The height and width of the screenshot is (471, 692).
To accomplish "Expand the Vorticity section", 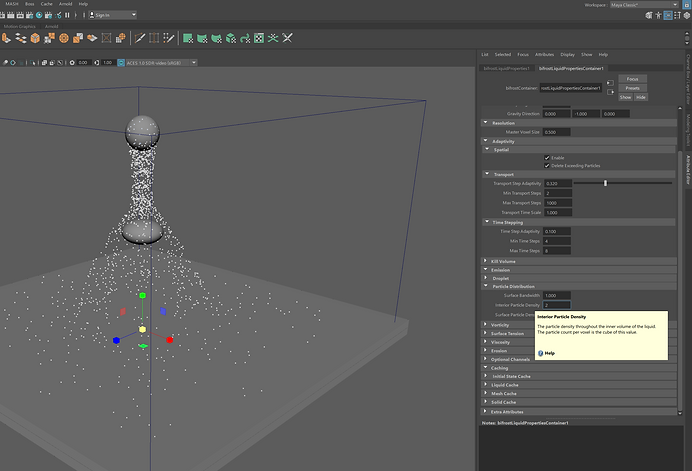I will (x=486, y=324).
